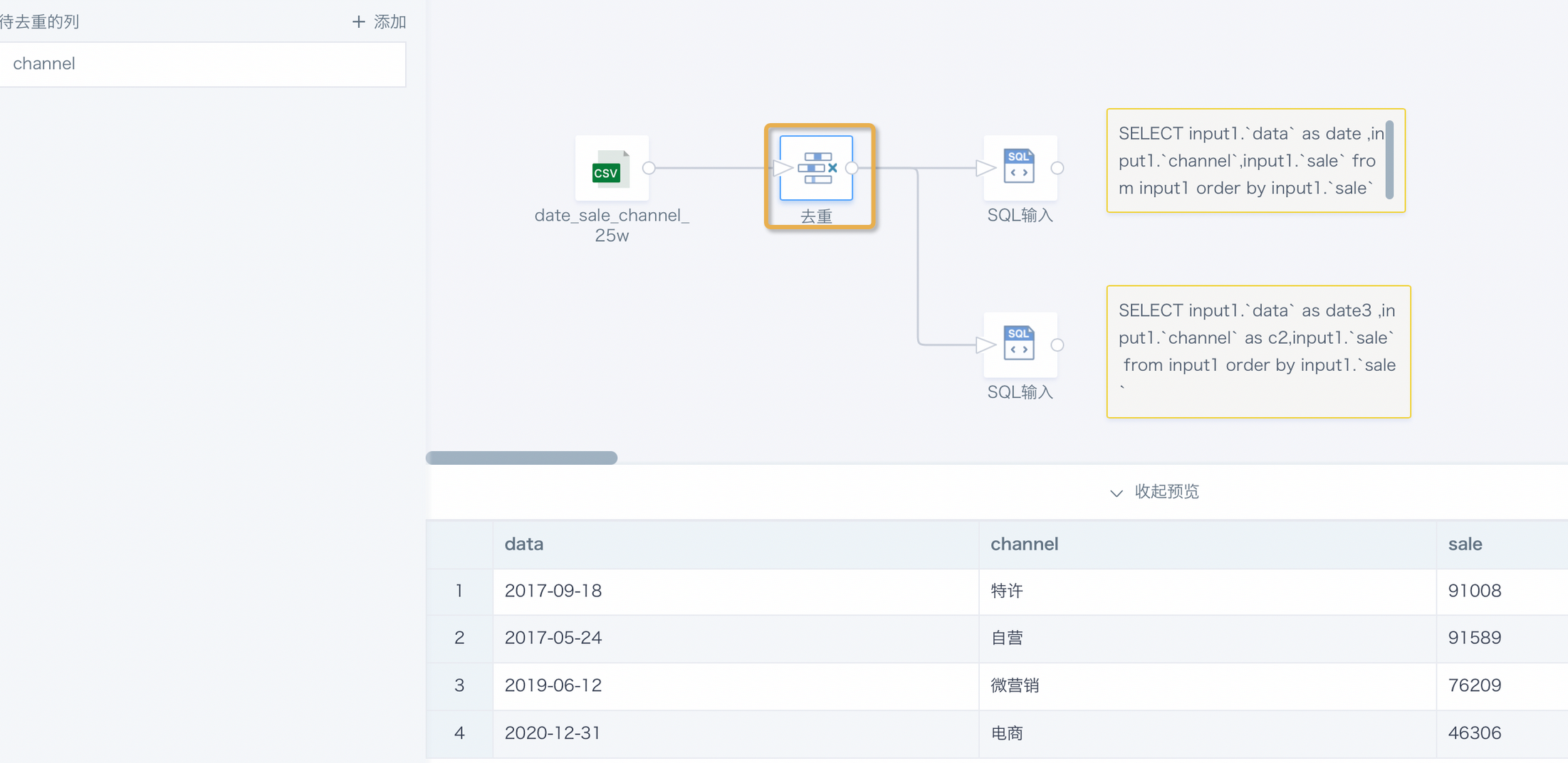Click the upper SQL输入 label
Image resolution: width=1568 pixels, height=763 pixels.
tap(1020, 215)
